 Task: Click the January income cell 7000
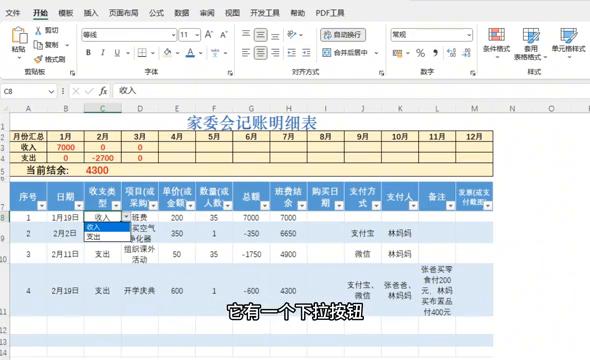[65, 147]
